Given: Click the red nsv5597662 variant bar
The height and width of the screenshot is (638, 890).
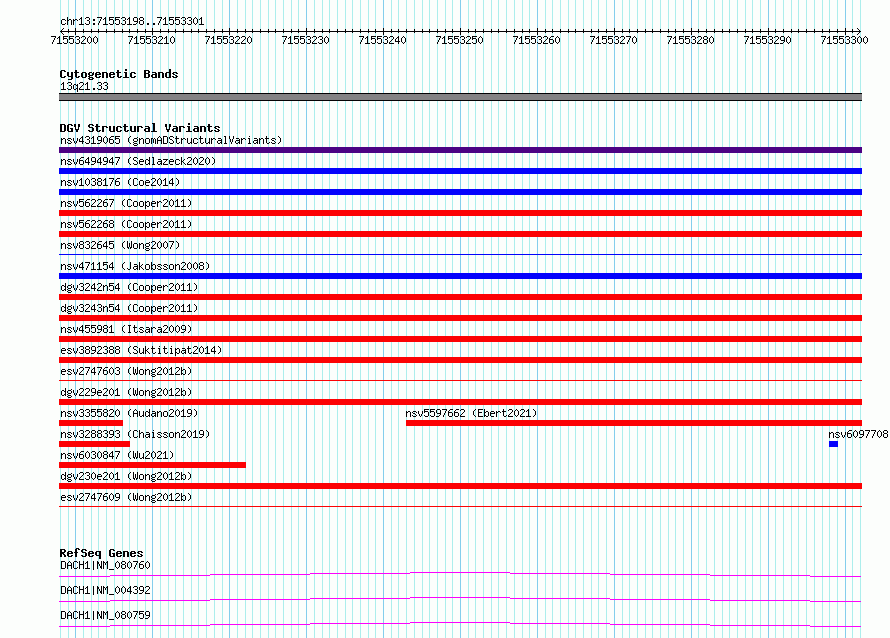Looking at the screenshot, I should click(x=634, y=423).
